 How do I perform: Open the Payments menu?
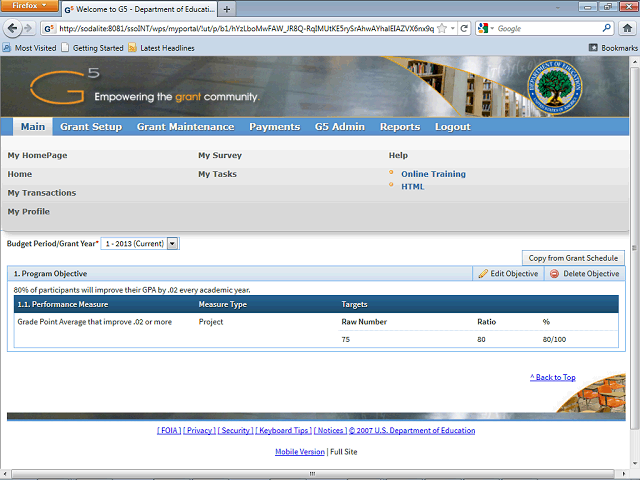pyautogui.click(x=274, y=127)
